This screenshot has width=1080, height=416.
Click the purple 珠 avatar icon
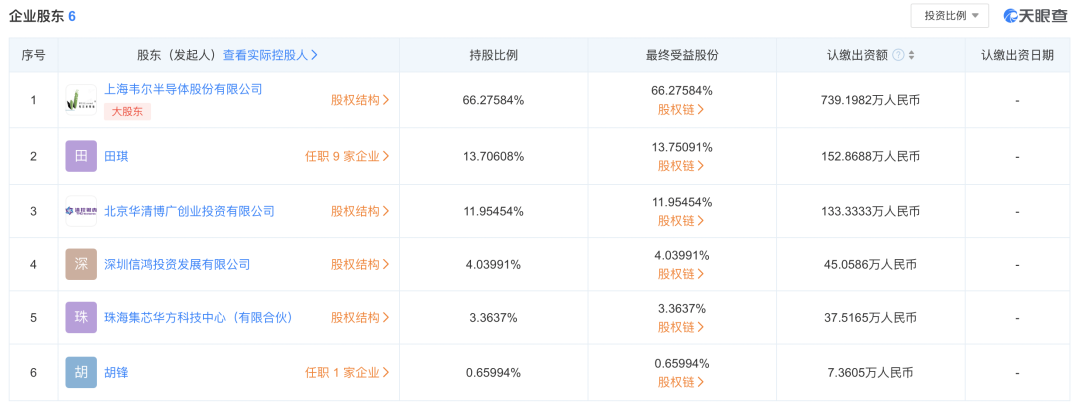click(81, 318)
